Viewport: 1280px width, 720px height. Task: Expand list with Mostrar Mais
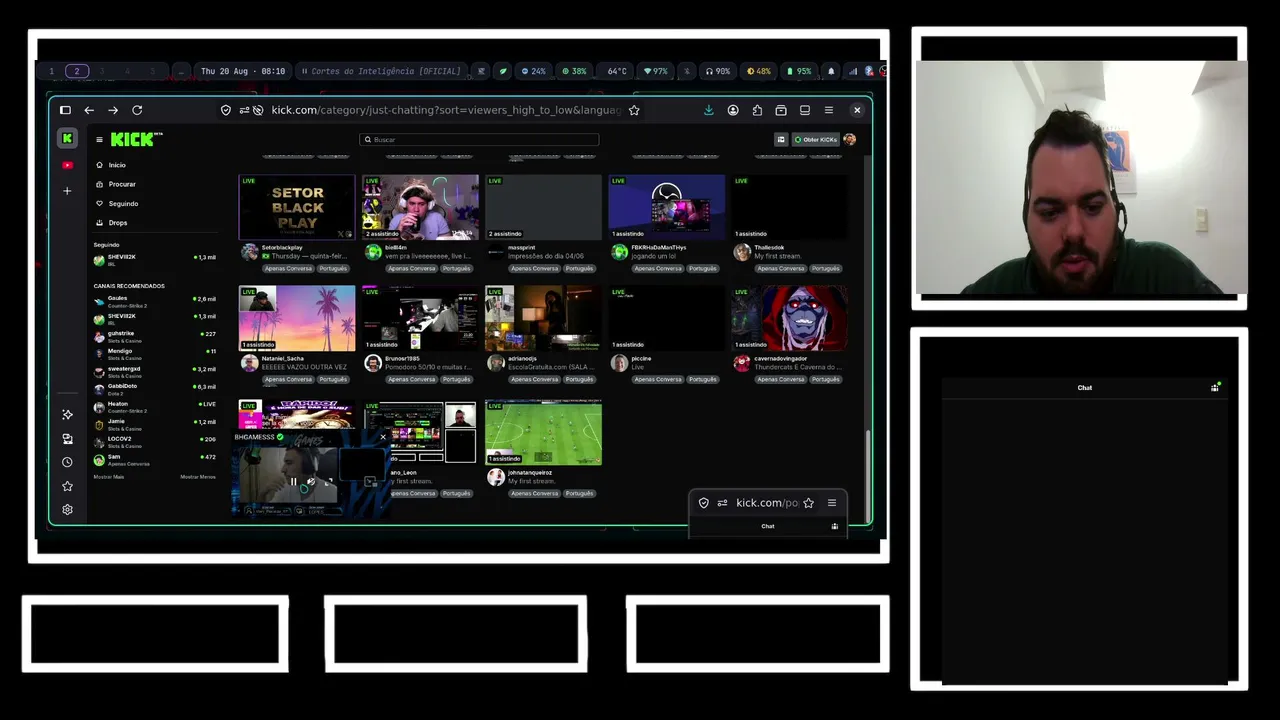[x=109, y=477]
